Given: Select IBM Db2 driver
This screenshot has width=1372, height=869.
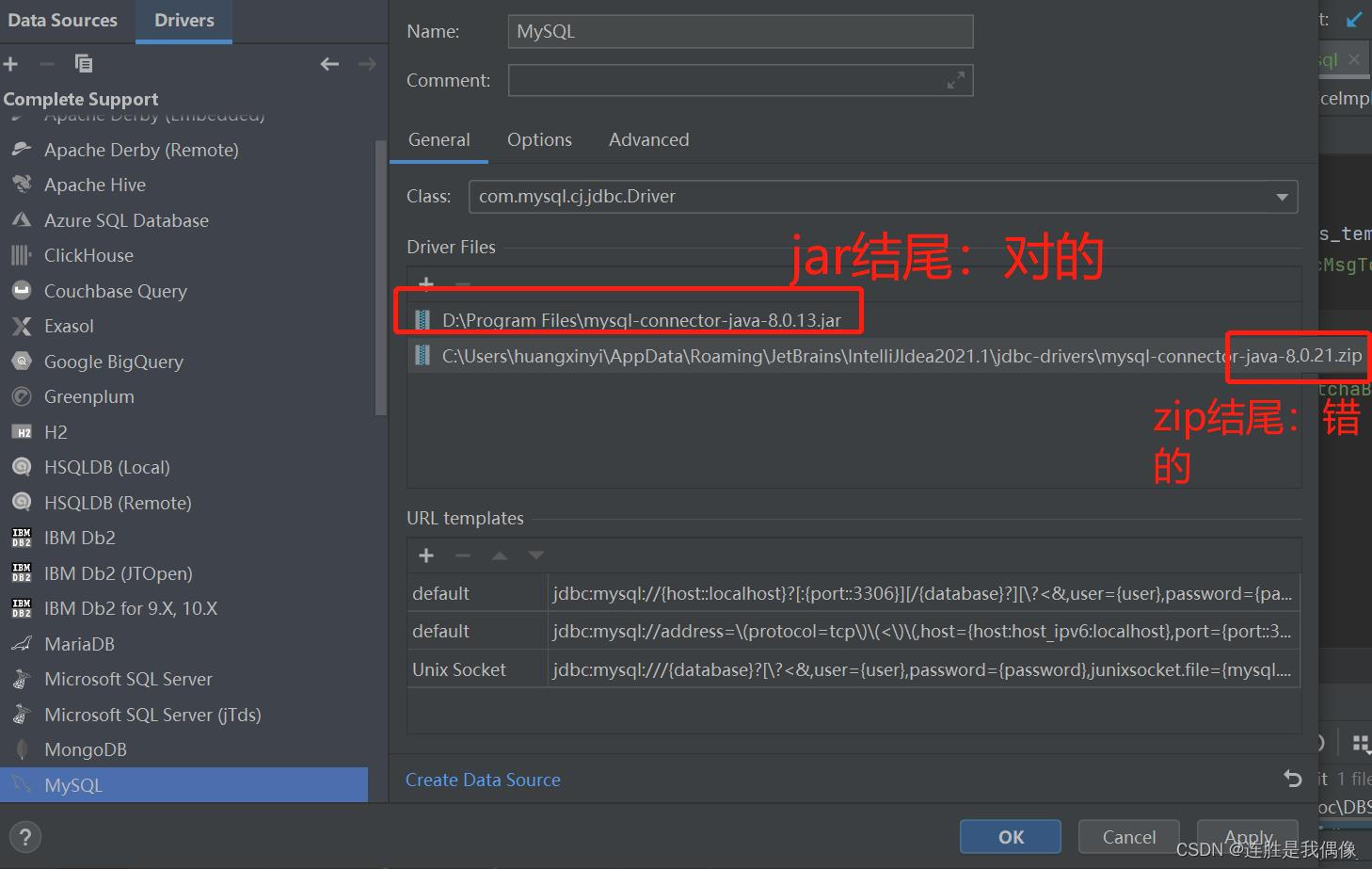Looking at the screenshot, I should click(184, 538).
